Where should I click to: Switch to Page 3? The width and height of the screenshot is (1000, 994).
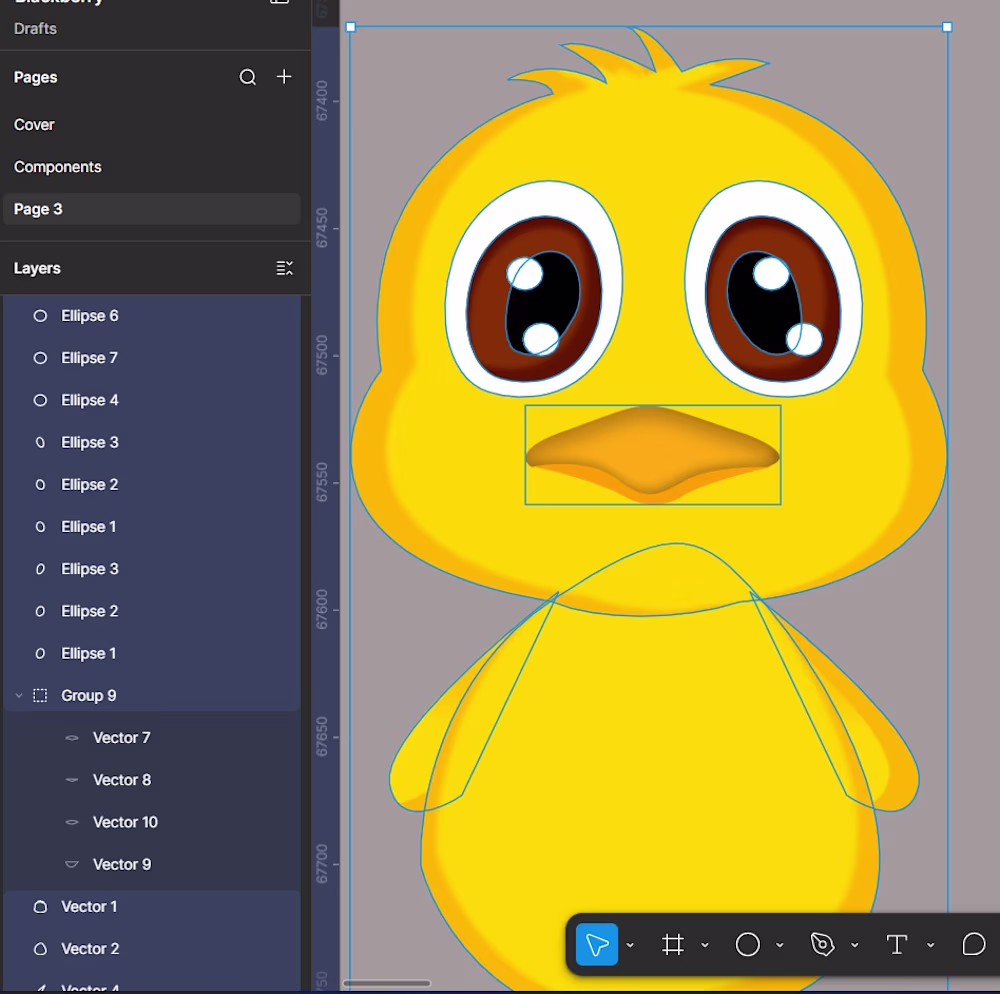152,208
